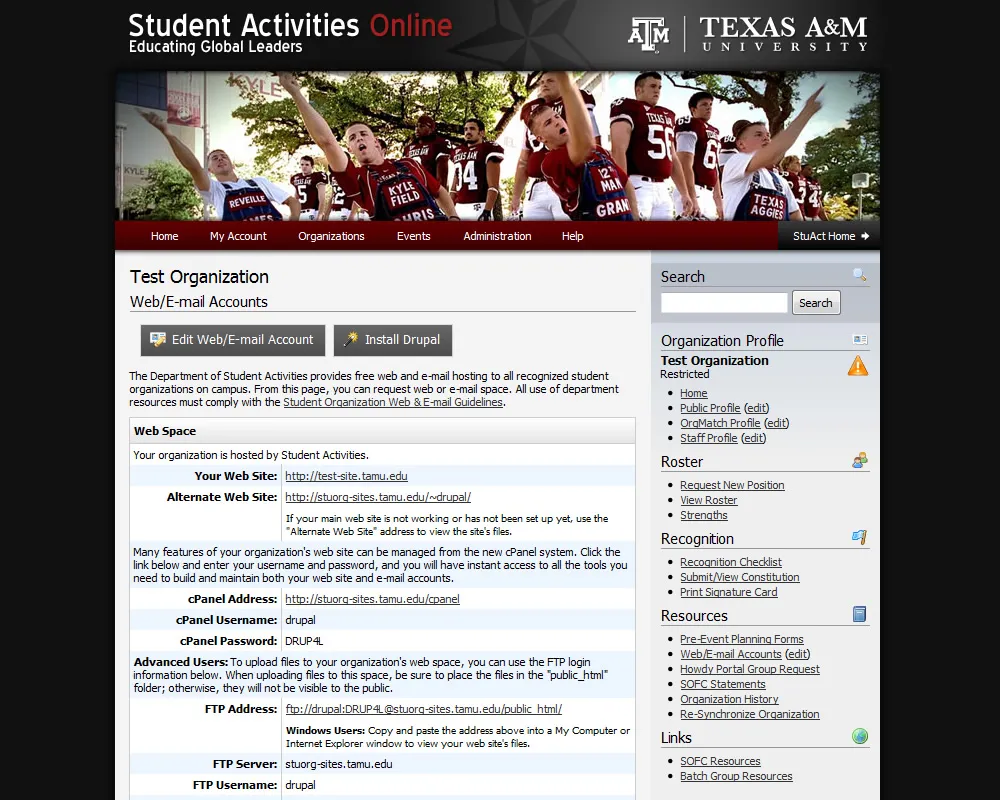The width and height of the screenshot is (1000, 800).
Task: Open the Organizations menu
Action: [x=331, y=236]
